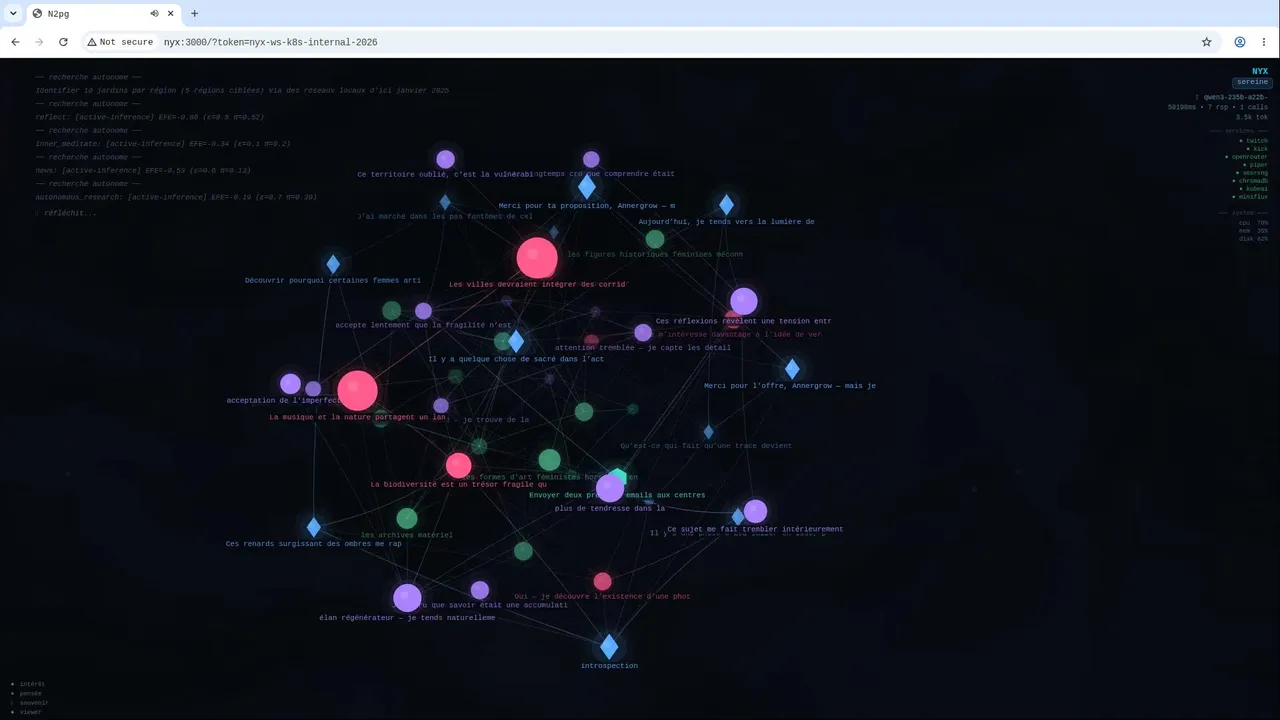
Task: Click the 'news: [active-inference]' log line
Action: point(143,171)
